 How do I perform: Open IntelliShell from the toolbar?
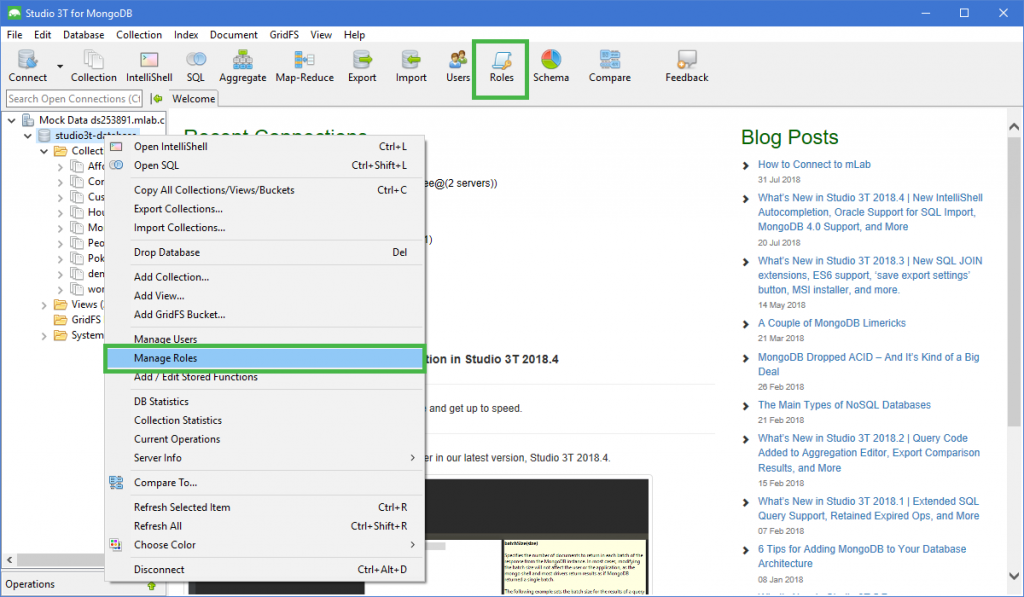149,67
